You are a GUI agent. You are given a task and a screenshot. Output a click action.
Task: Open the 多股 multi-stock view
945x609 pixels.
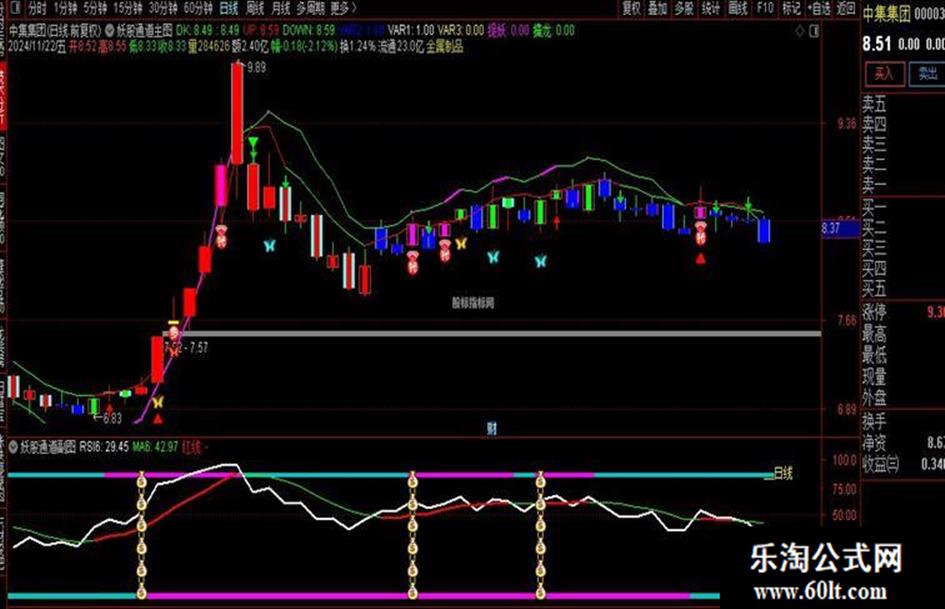pos(684,8)
